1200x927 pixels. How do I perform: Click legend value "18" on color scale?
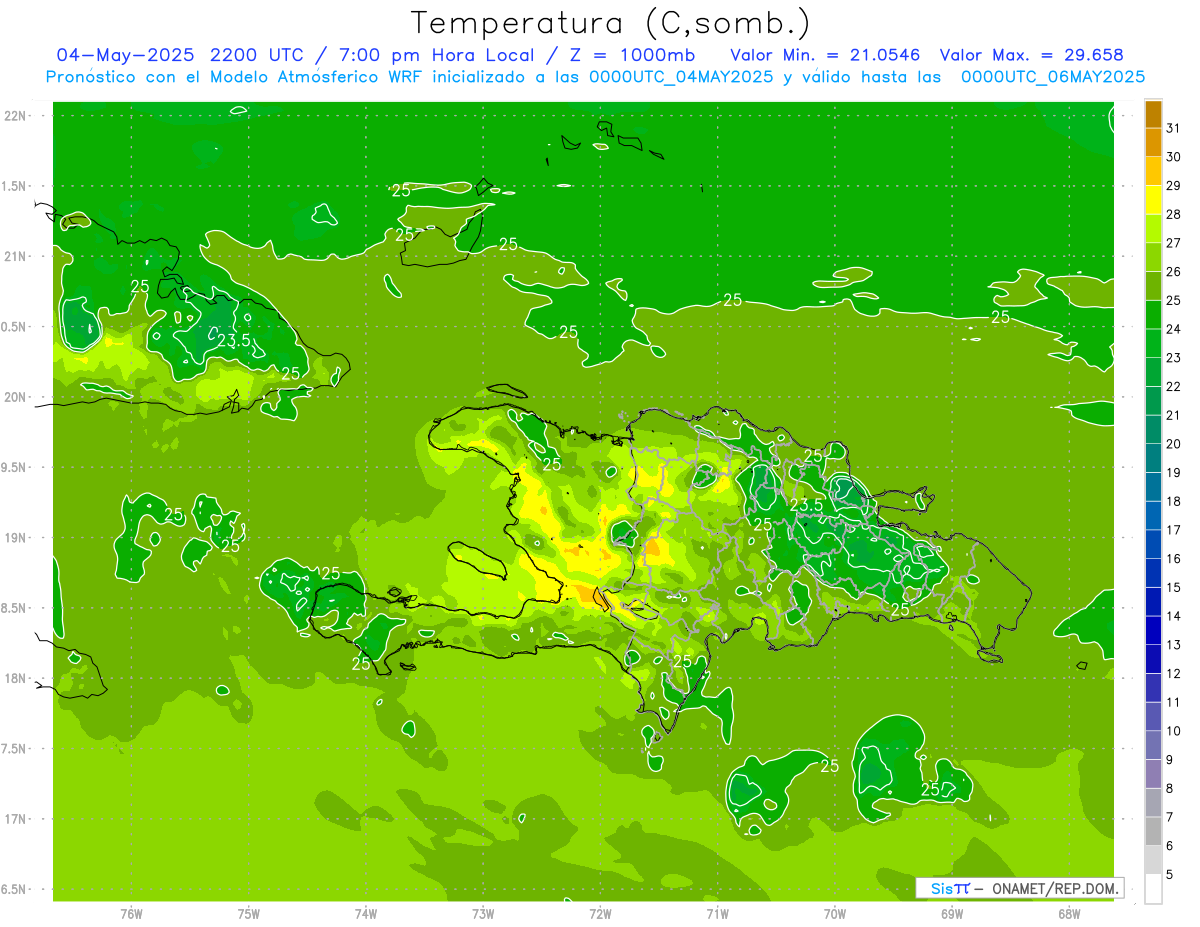pyautogui.click(x=1174, y=501)
